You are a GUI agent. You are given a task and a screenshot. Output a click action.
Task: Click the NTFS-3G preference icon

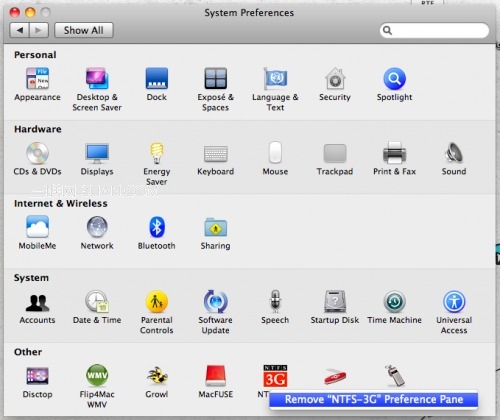click(x=275, y=376)
